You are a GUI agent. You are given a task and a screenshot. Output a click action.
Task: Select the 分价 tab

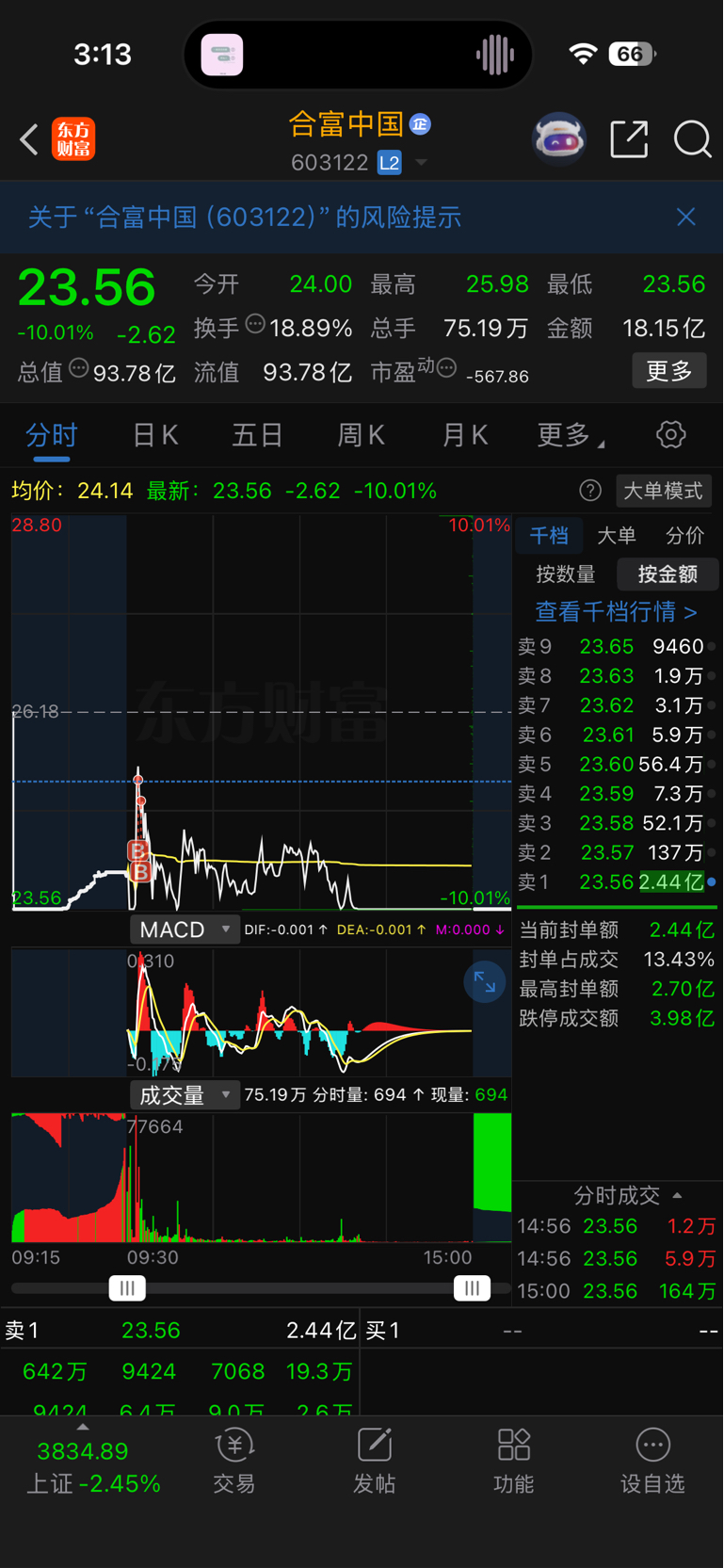coord(684,536)
